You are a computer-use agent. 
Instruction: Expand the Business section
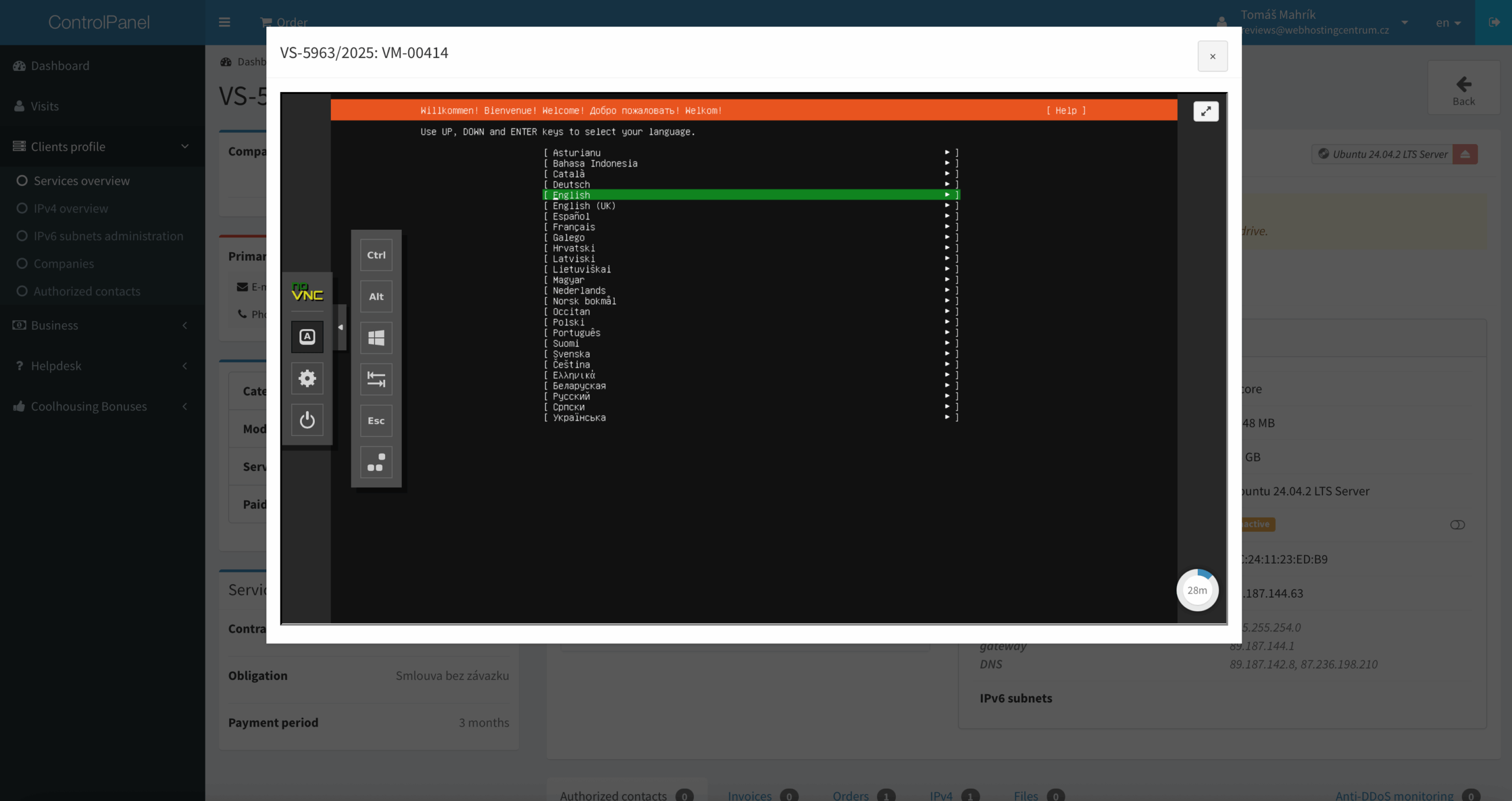pos(54,325)
